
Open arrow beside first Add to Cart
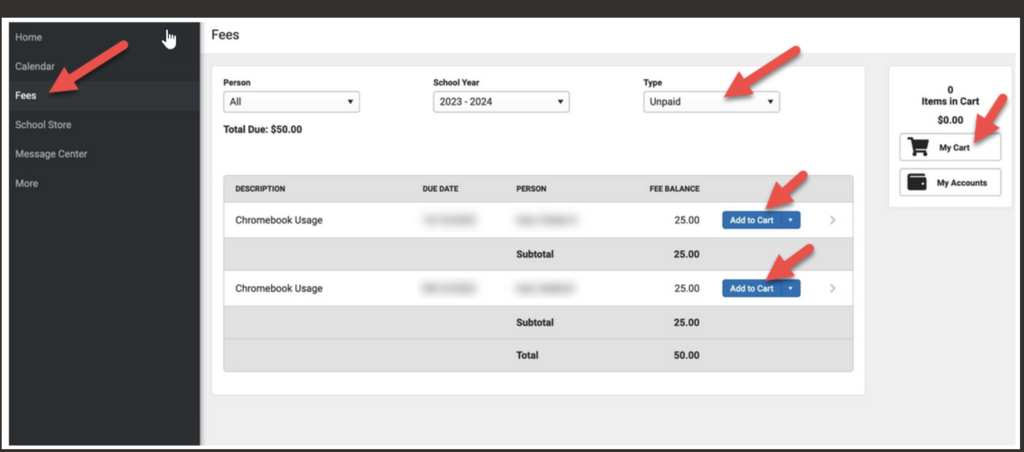pyautogui.click(x=790, y=220)
